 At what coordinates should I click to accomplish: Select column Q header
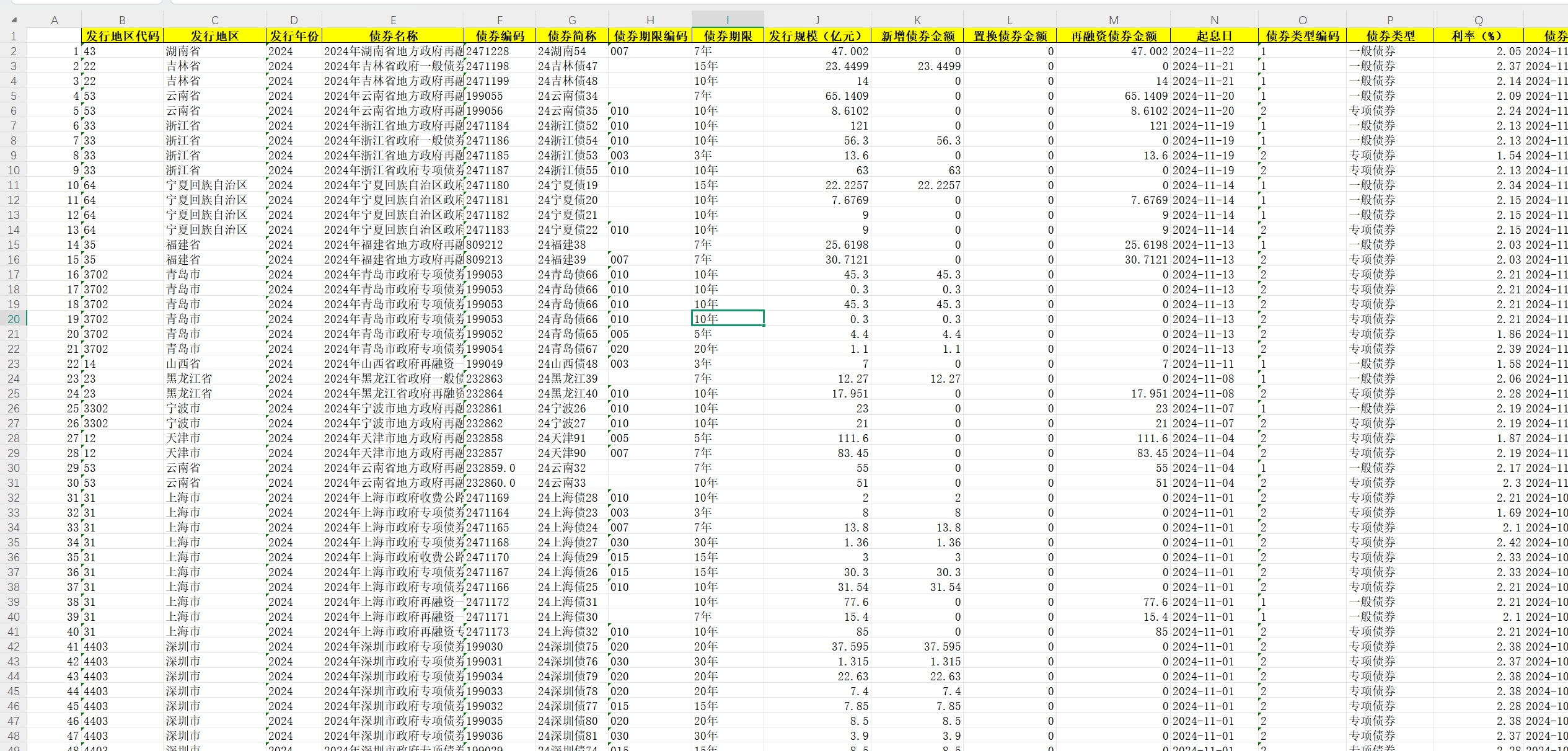1478,20
